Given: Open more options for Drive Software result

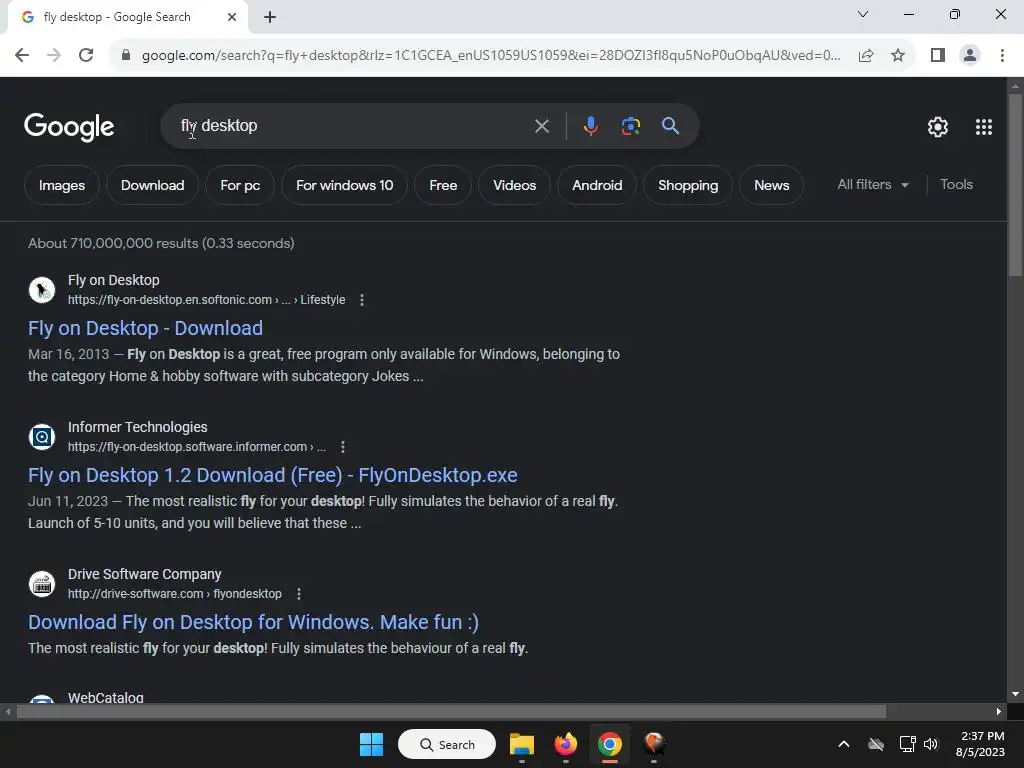Looking at the screenshot, I should pos(299,594).
